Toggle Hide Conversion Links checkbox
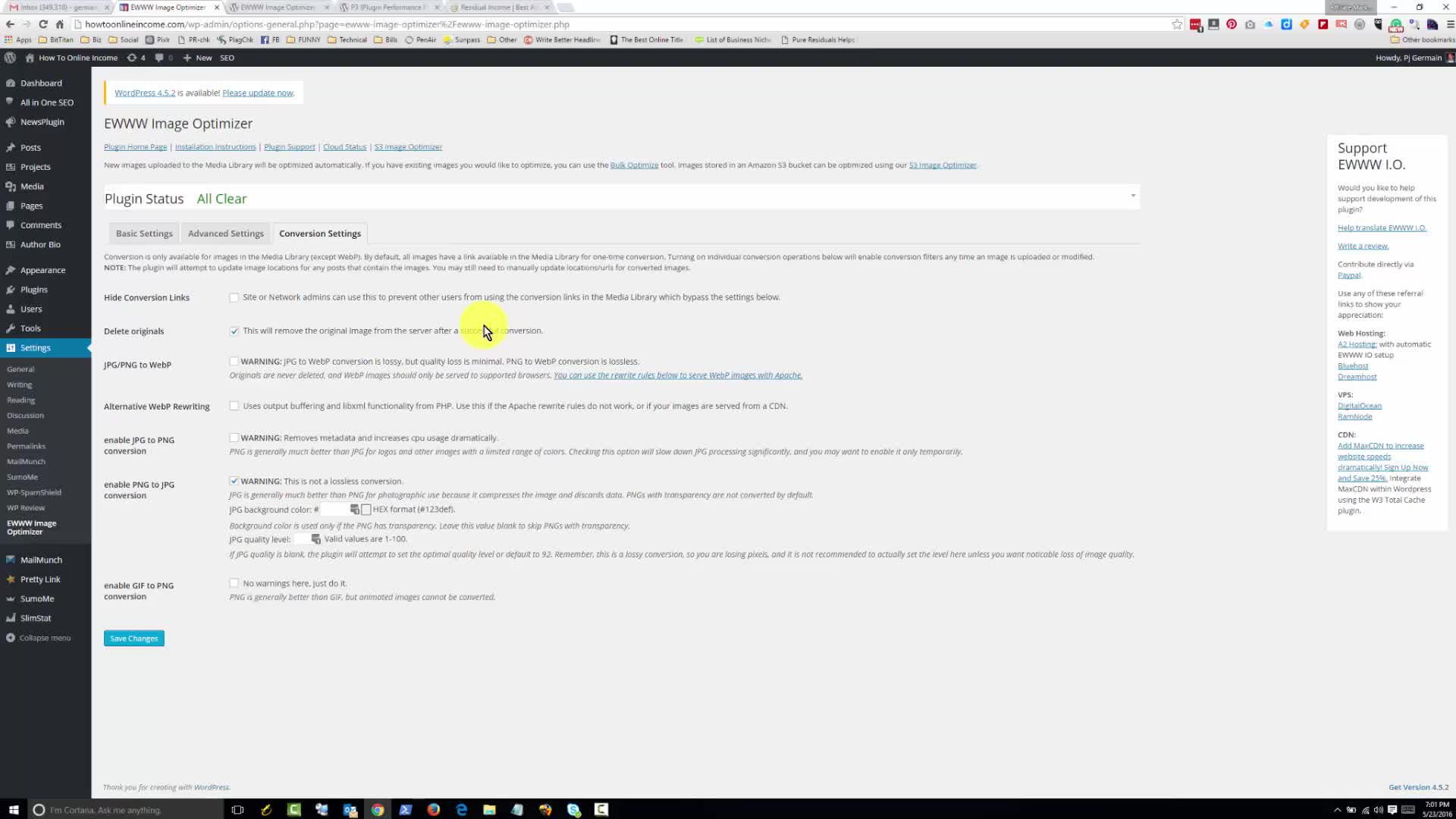Image resolution: width=1456 pixels, height=819 pixels. tap(234, 297)
